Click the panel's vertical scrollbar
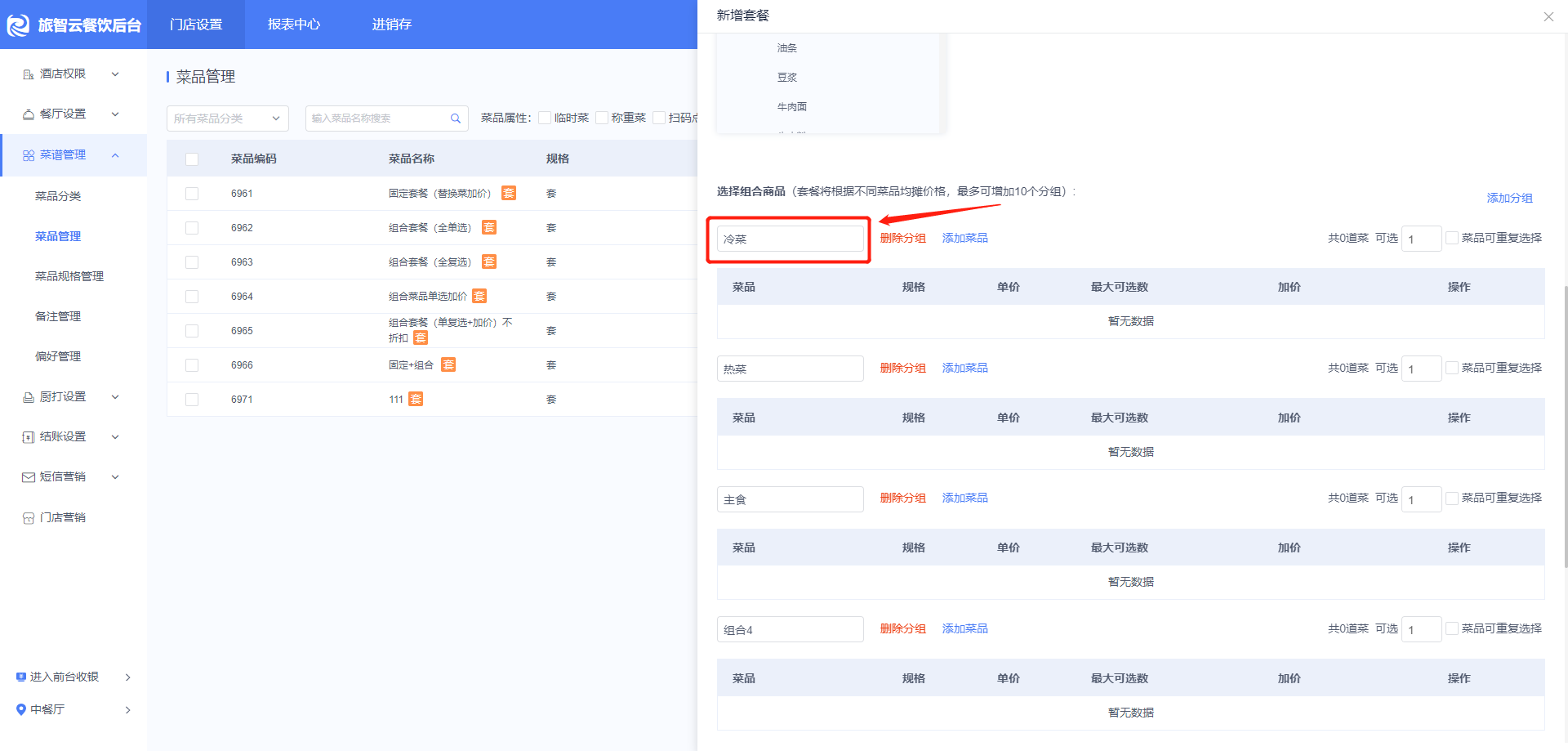The width and height of the screenshot is (1568, 751). [x=1565, y=425]
